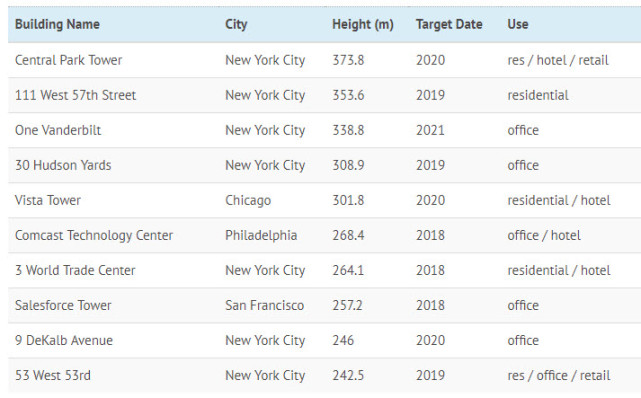The image size is (641, 398).
Task: Click the res / office / retail use cell
Action: (559, 375)
